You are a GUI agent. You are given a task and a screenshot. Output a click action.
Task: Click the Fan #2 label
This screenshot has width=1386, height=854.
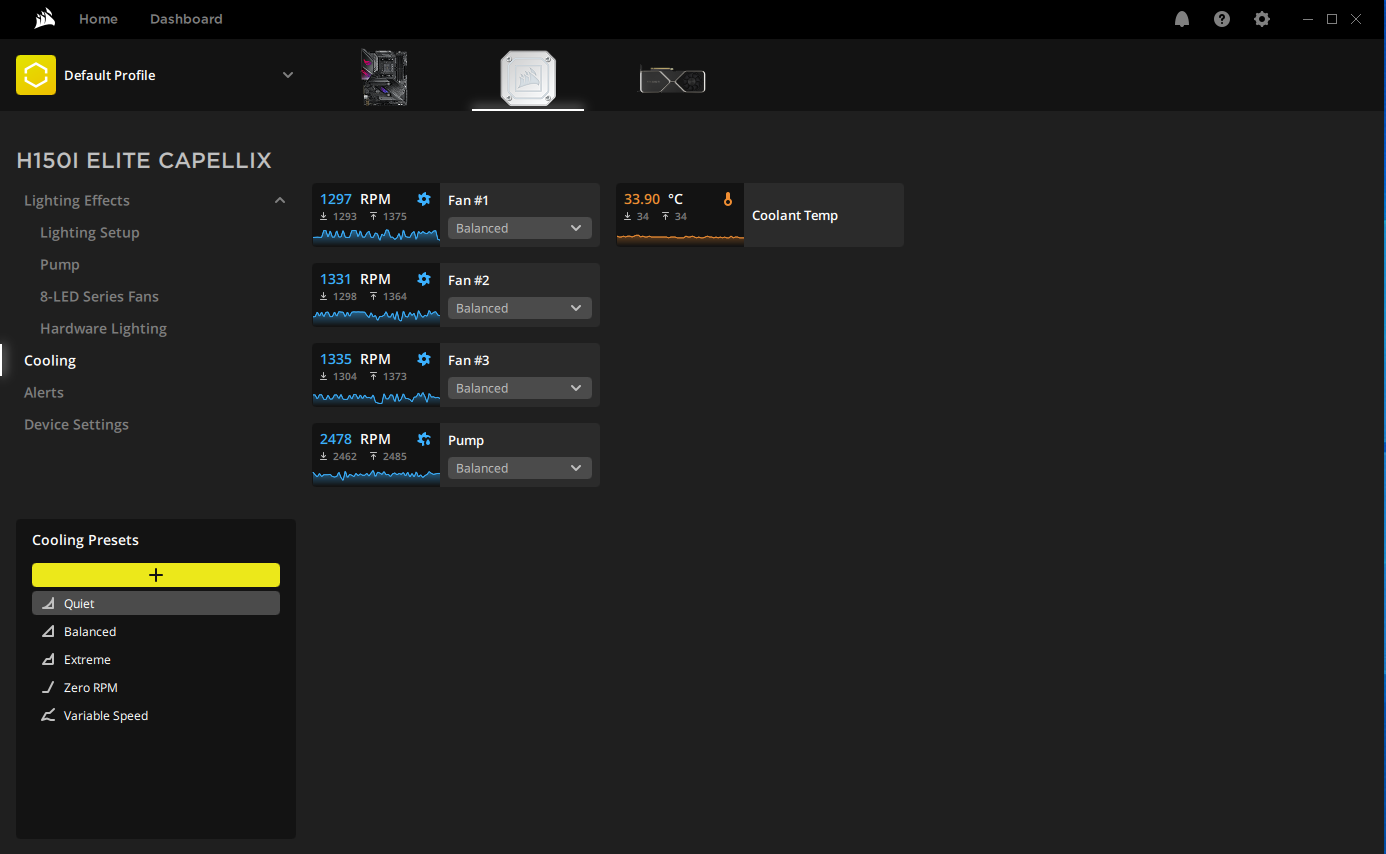tap(469, 280)
